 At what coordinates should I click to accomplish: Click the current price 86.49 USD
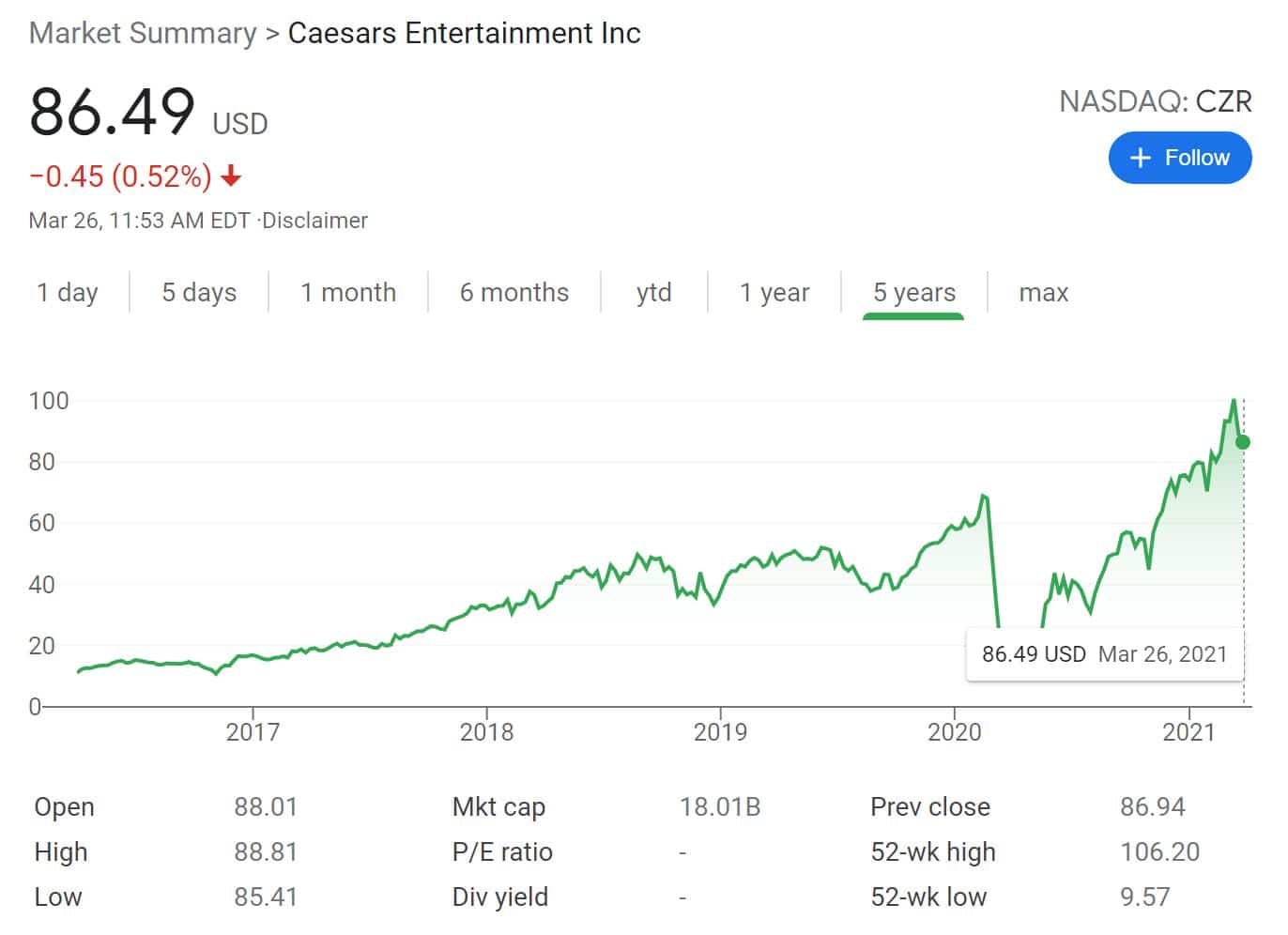point(112,111)
